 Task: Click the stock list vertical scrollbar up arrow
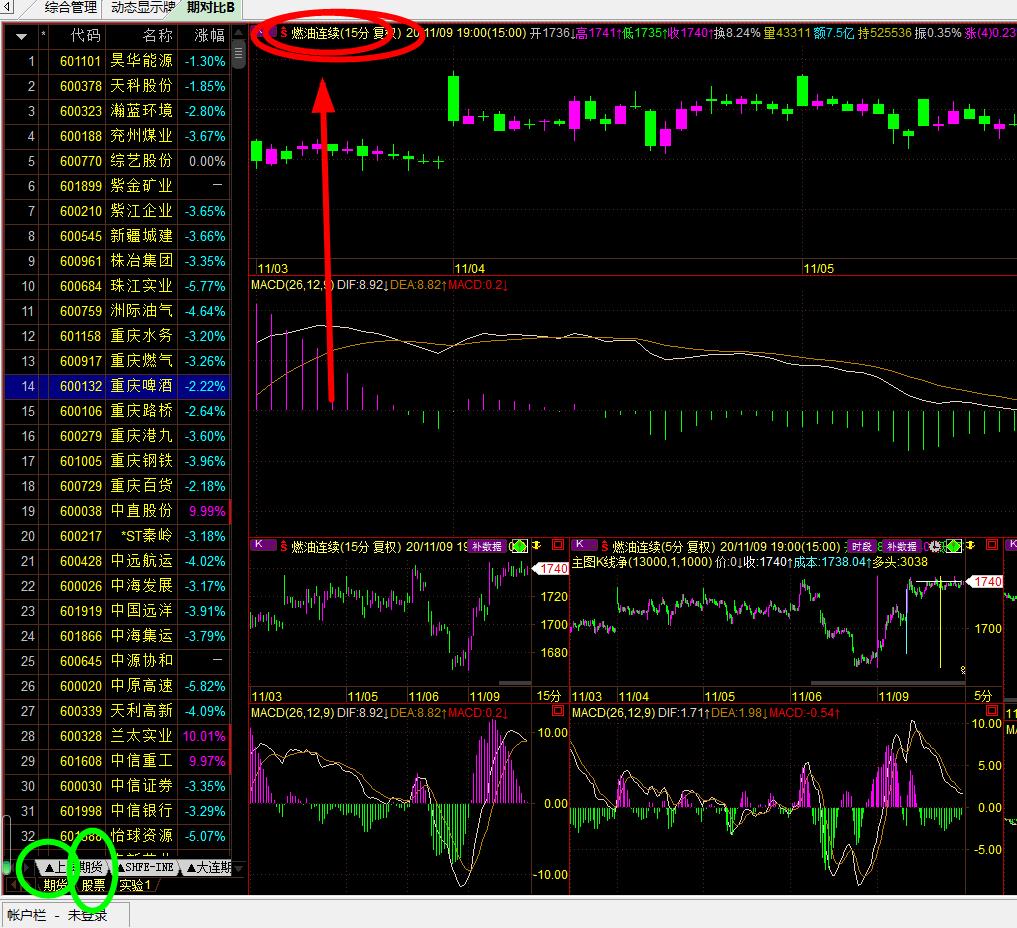click(x=239, y=32)
